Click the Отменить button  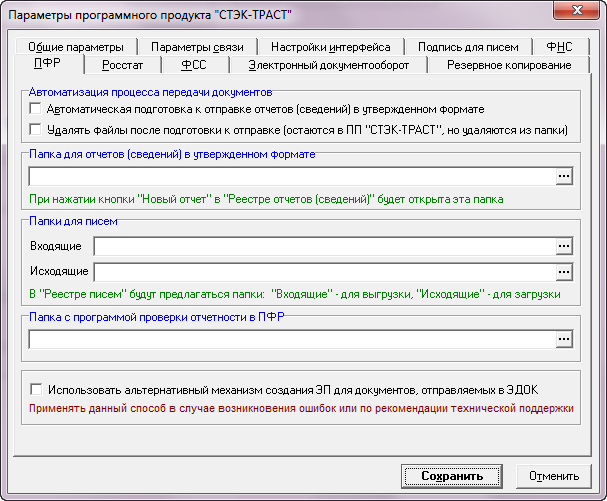[554, 476]
